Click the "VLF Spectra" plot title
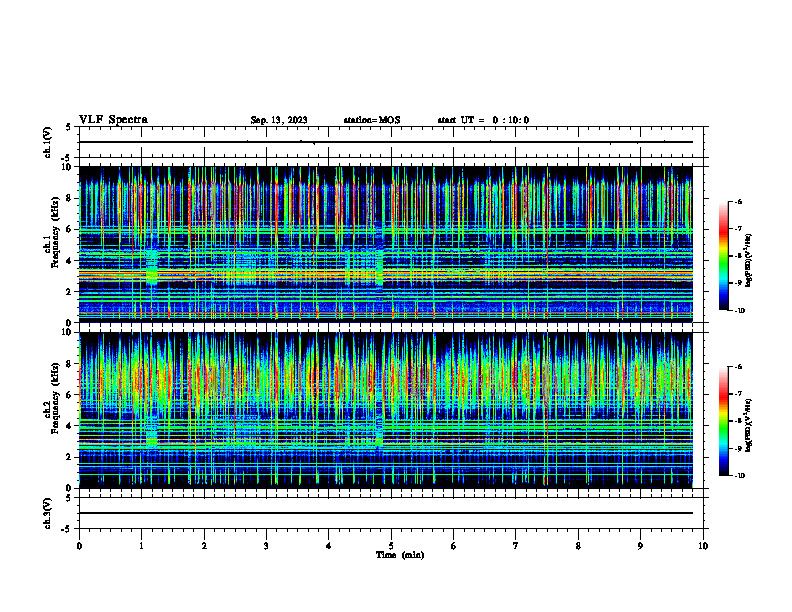792x612 pixels. click(113, 120)
